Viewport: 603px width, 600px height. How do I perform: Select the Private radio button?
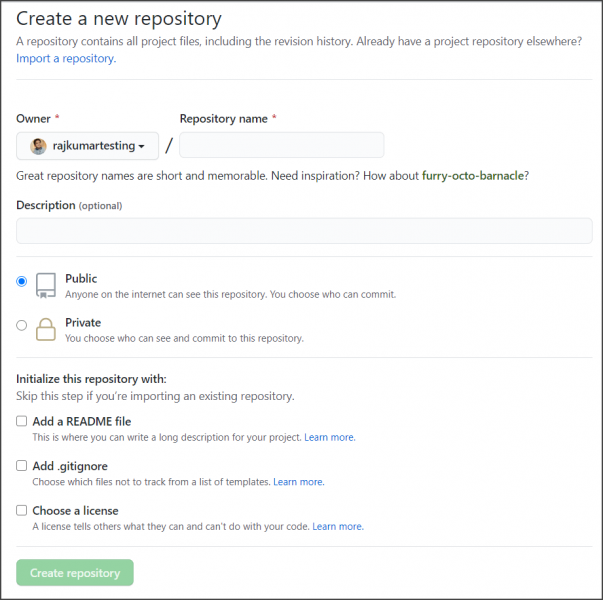pos(22,325)
